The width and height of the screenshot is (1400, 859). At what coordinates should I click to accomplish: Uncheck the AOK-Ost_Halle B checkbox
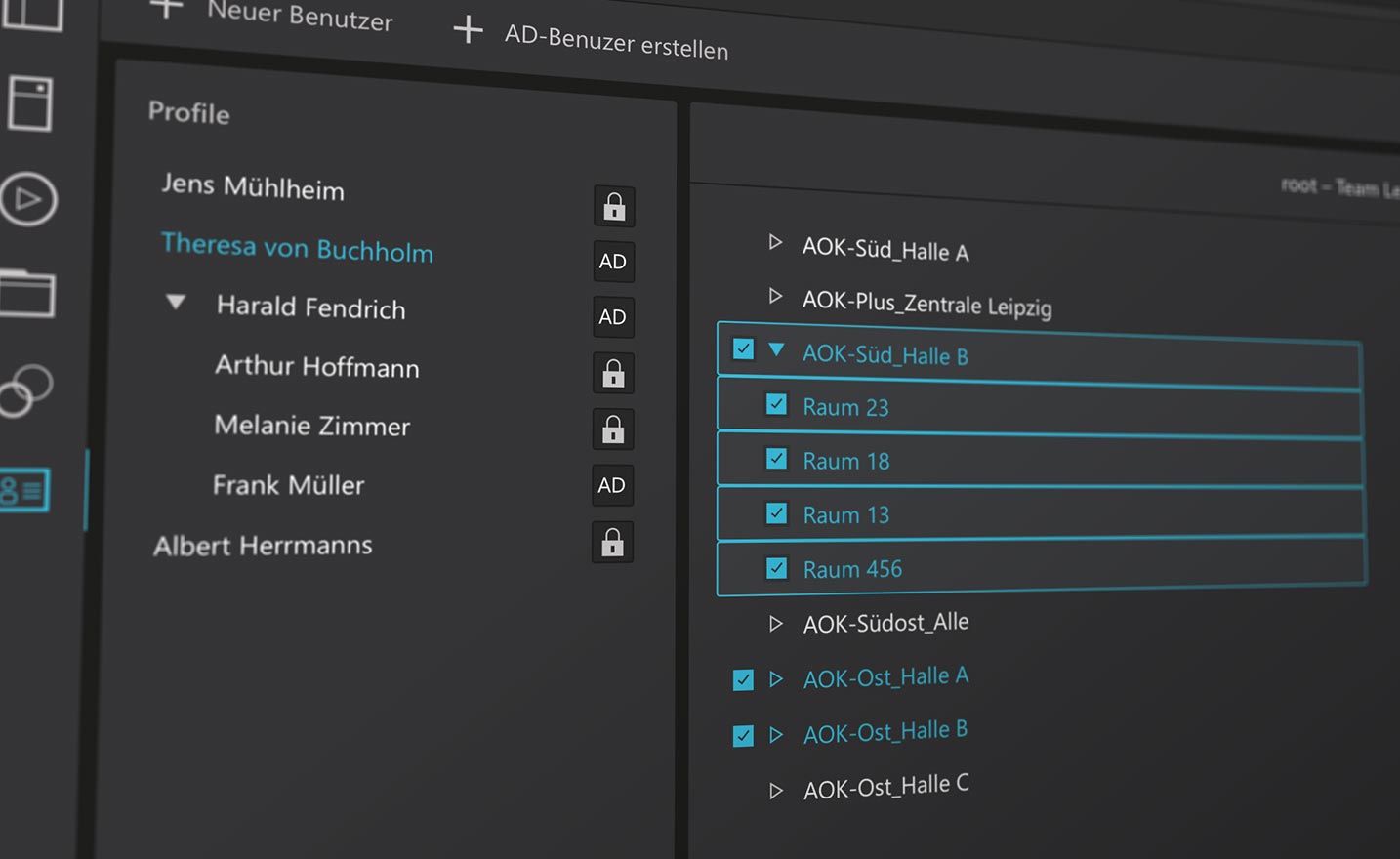(x=743, y=735)
